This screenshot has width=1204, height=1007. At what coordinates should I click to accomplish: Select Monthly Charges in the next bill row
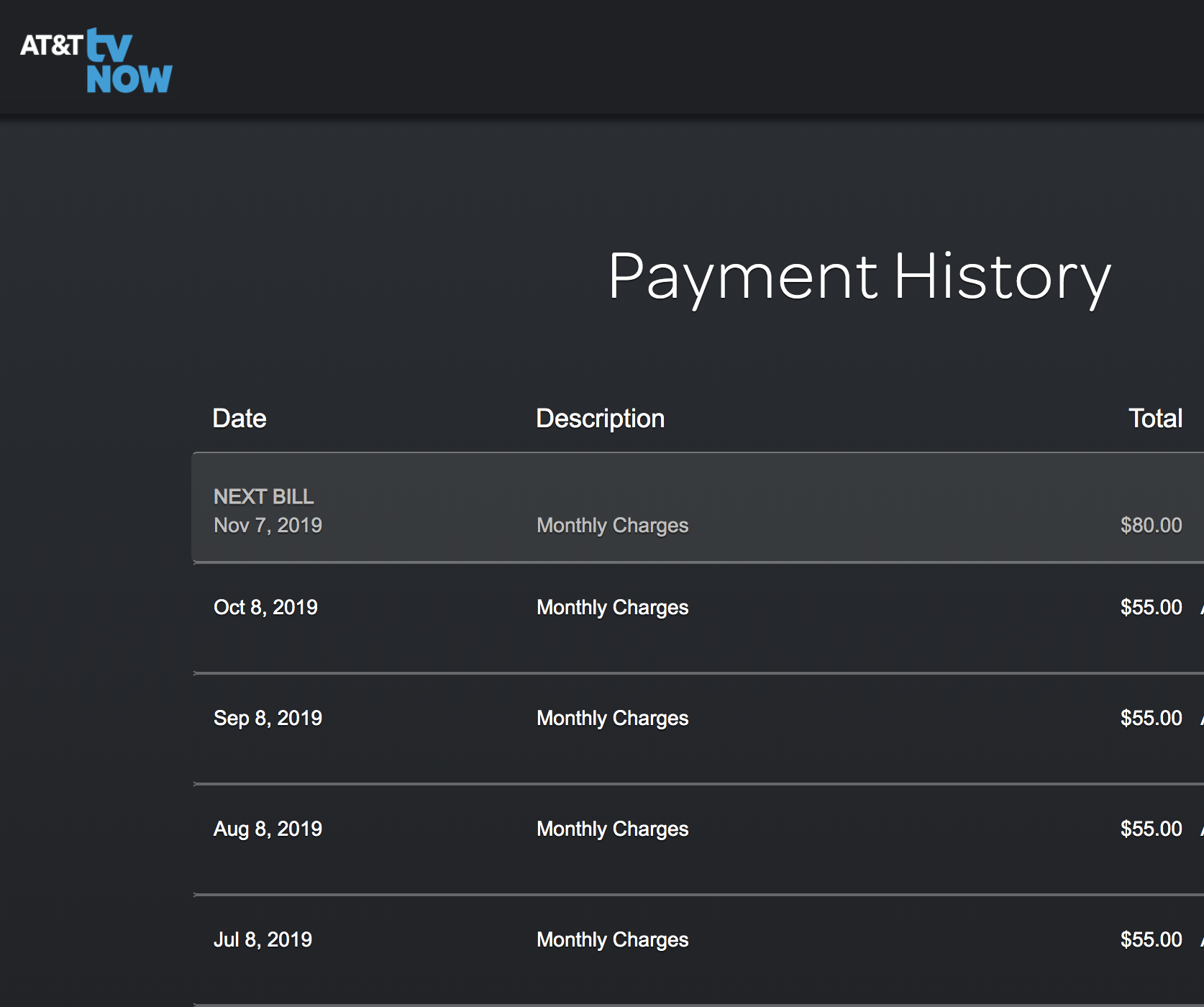point(612,525)
